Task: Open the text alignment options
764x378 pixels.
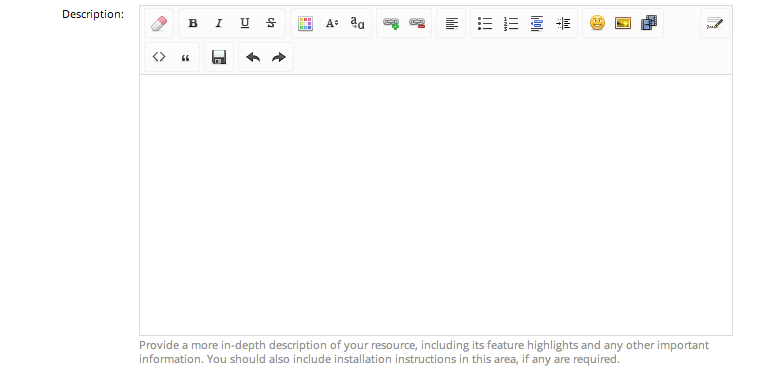Action: [452, 23]
